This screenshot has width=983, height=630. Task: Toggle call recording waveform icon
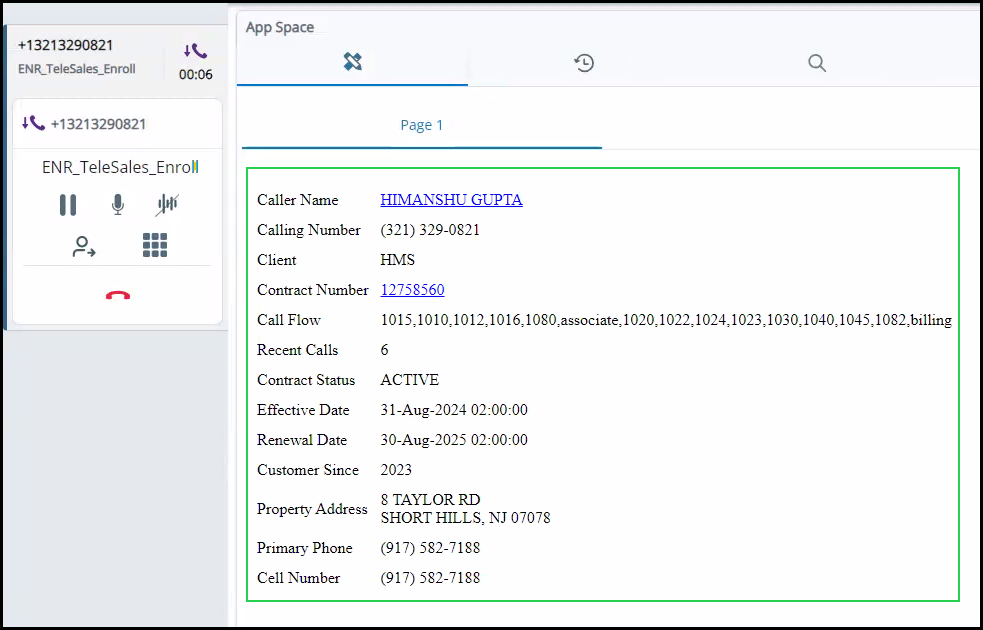167,204
